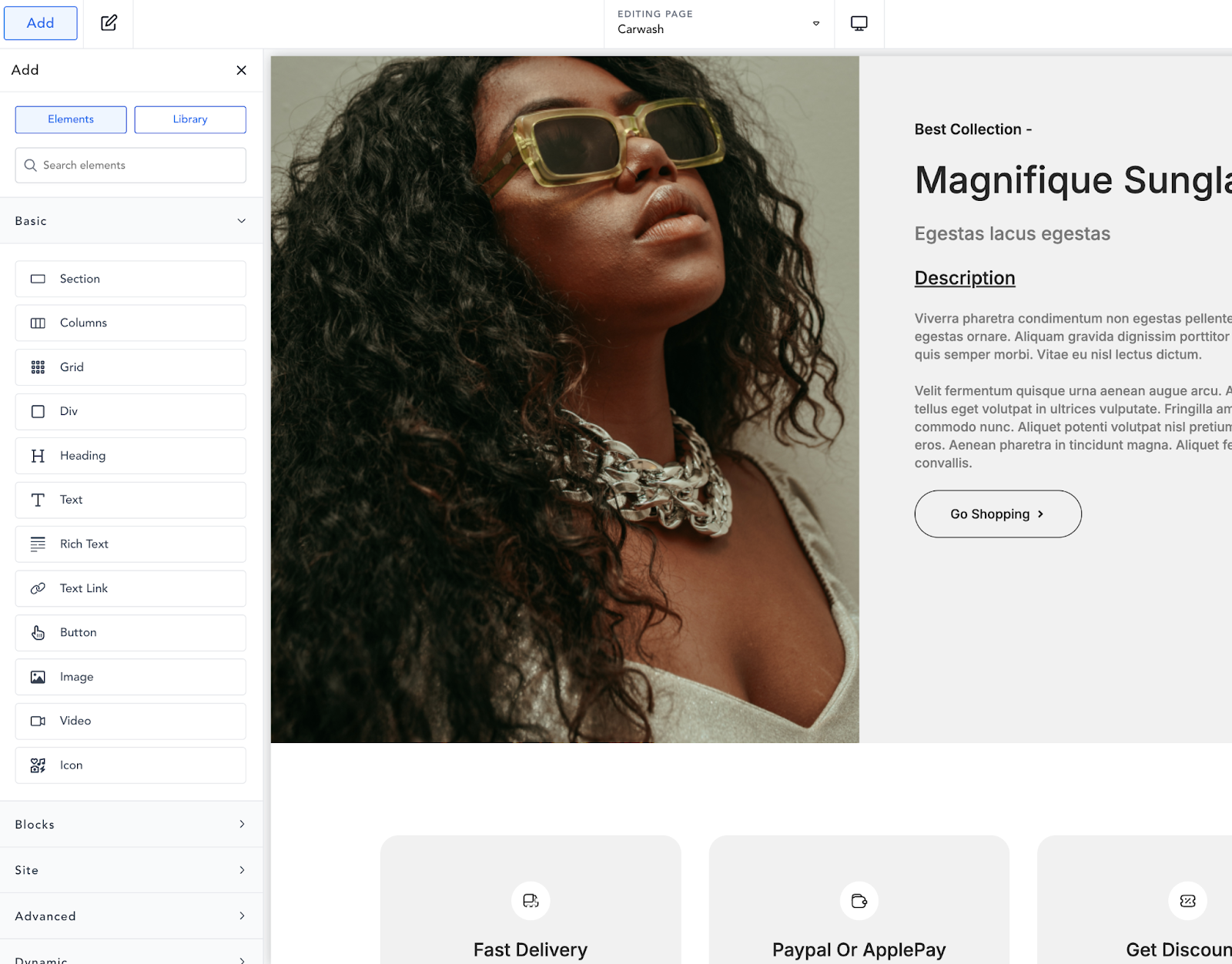
Task: Add a Section element
Action: click(x=130, y=279)
